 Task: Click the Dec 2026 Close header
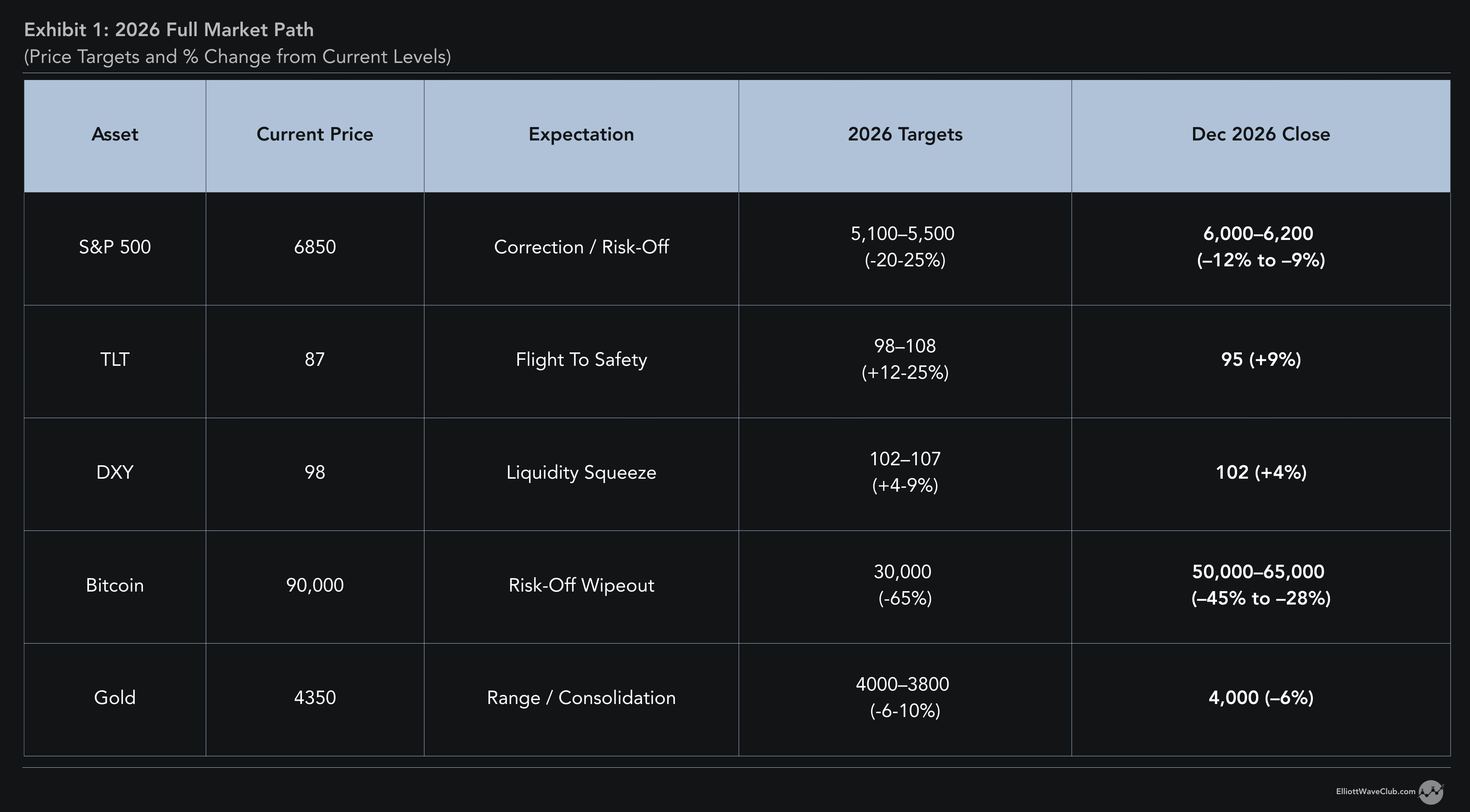[x=1260, y=135]
